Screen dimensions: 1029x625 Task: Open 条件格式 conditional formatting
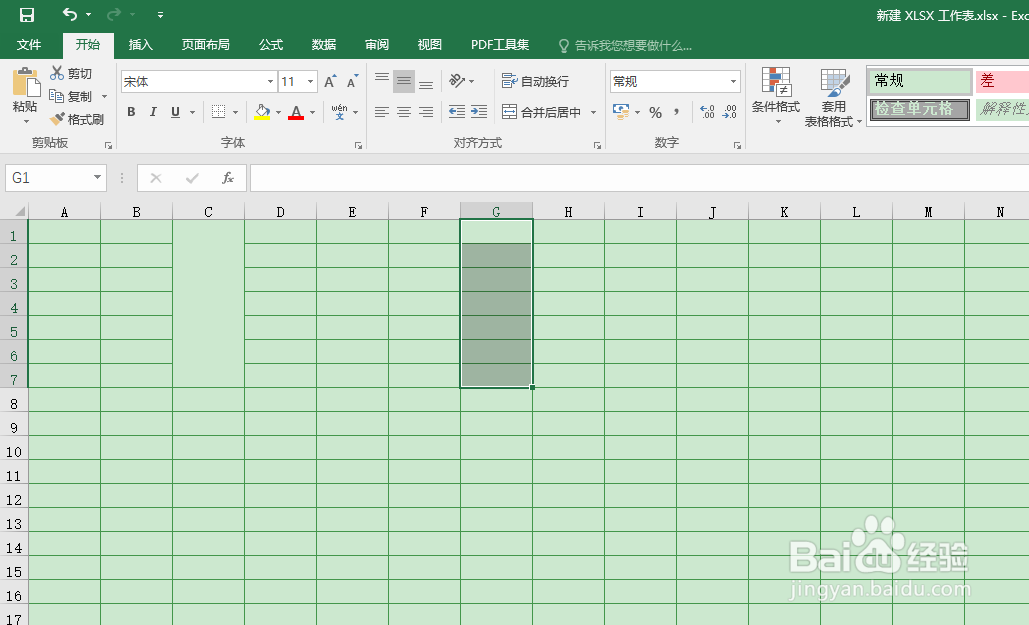(776, 96)
